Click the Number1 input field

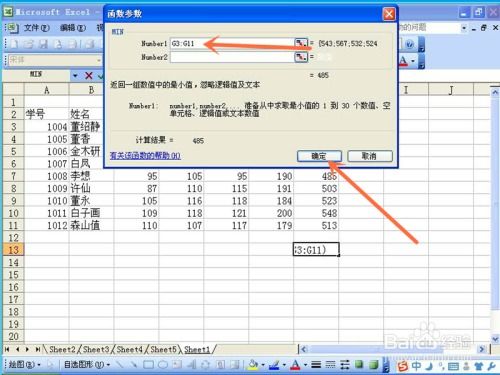coord(232,43)
